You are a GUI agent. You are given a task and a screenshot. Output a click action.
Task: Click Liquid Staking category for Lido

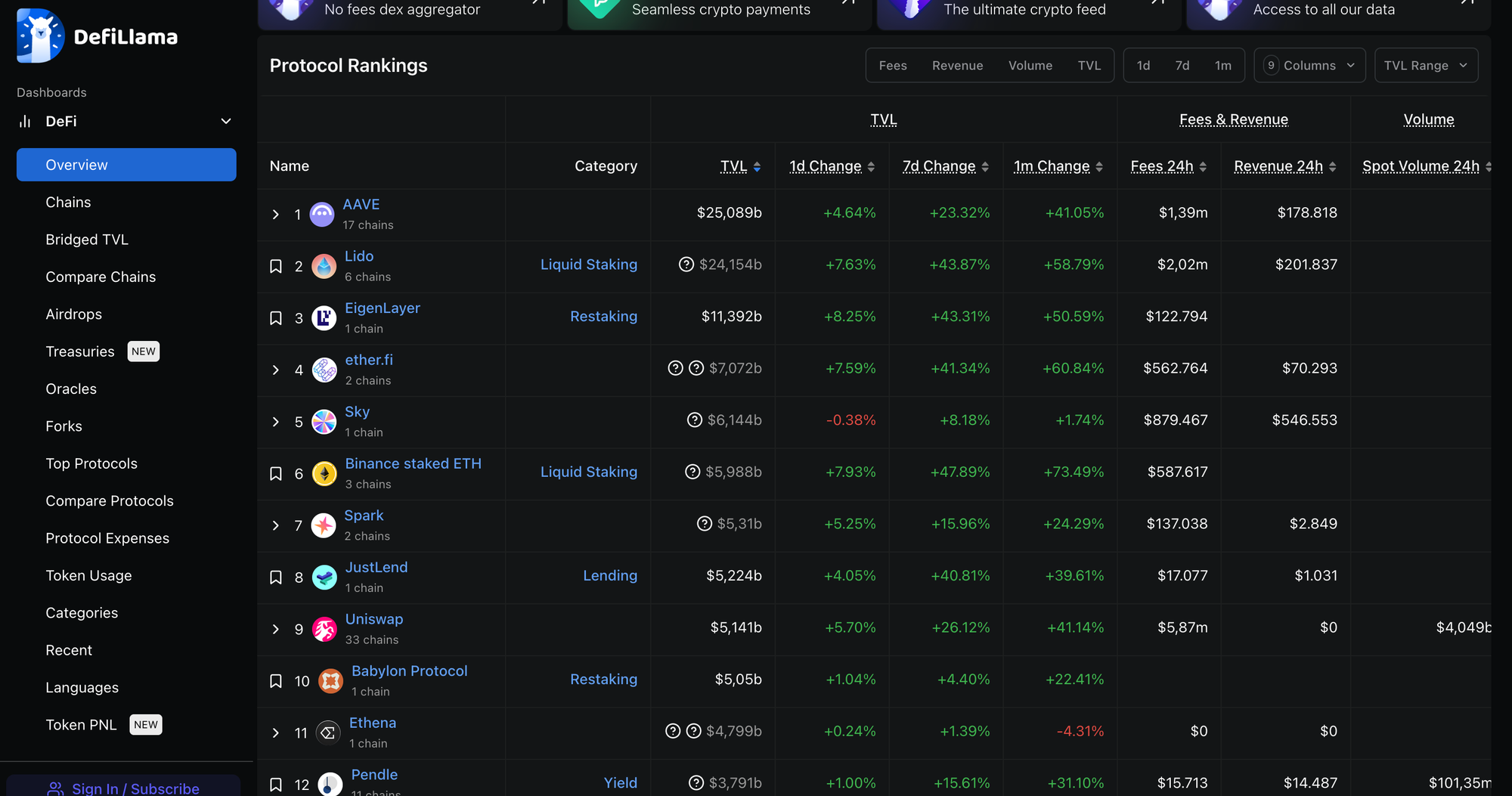589,265
